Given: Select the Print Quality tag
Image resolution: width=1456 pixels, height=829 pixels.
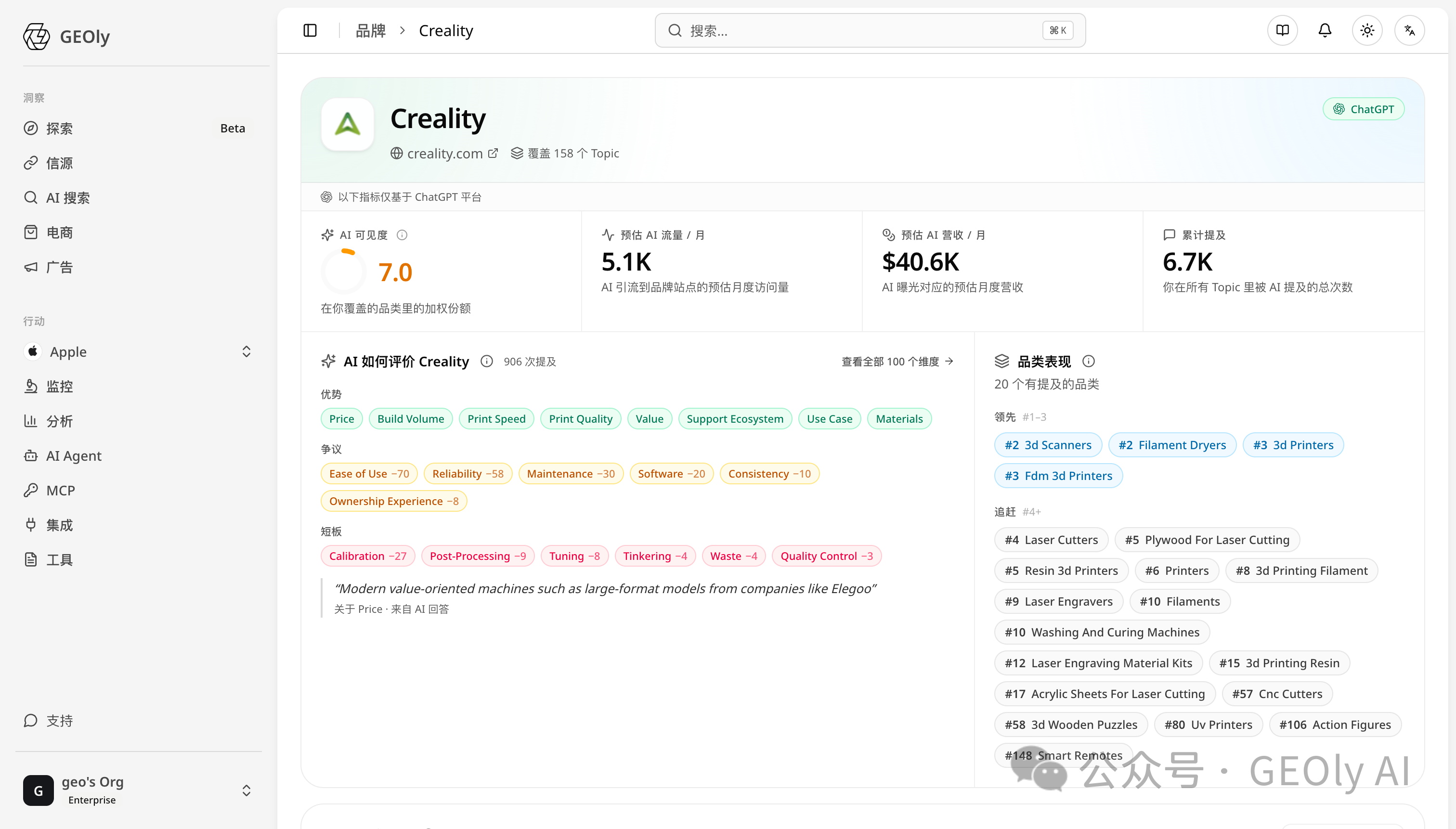Looking at the screenshot, I should tap(581, 419).
